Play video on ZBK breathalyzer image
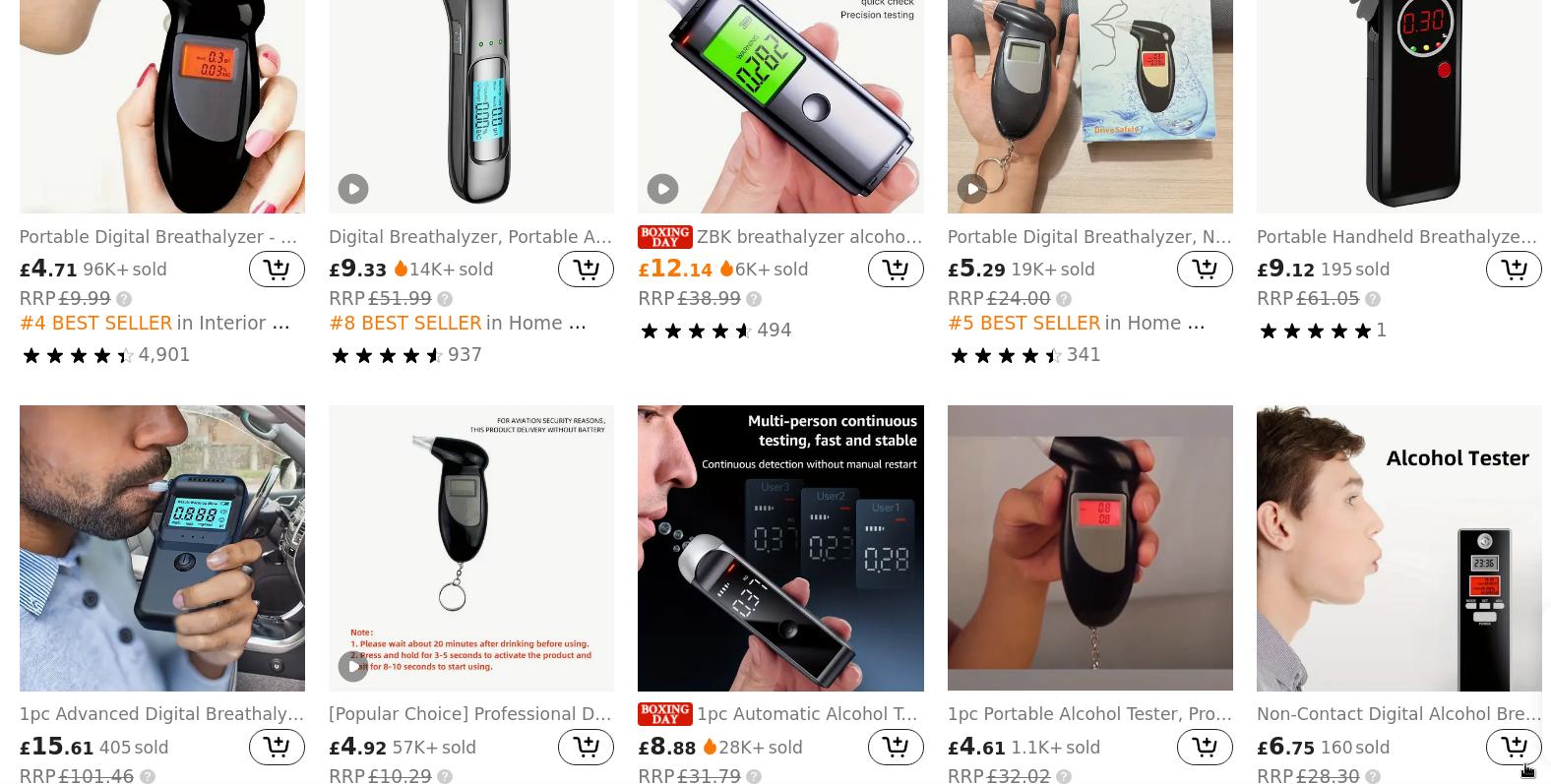1551x784 pixels. click(662, 189)
